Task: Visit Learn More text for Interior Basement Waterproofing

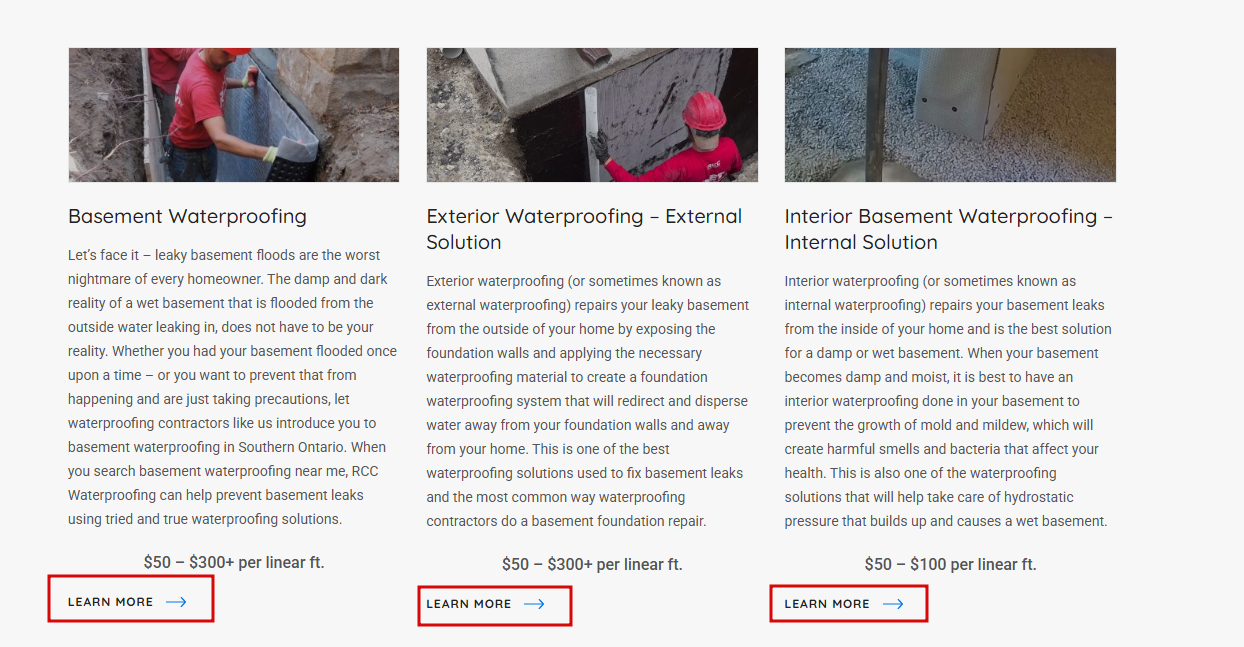Action: click(827, 604)
